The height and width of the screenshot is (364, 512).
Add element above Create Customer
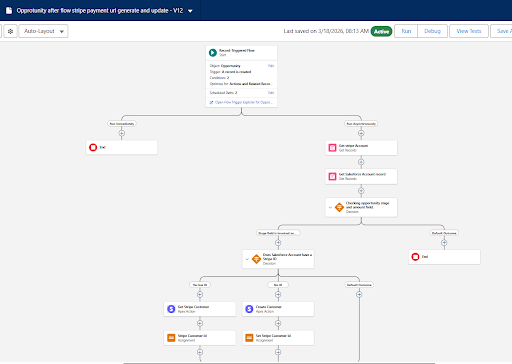tap(278, 295)
